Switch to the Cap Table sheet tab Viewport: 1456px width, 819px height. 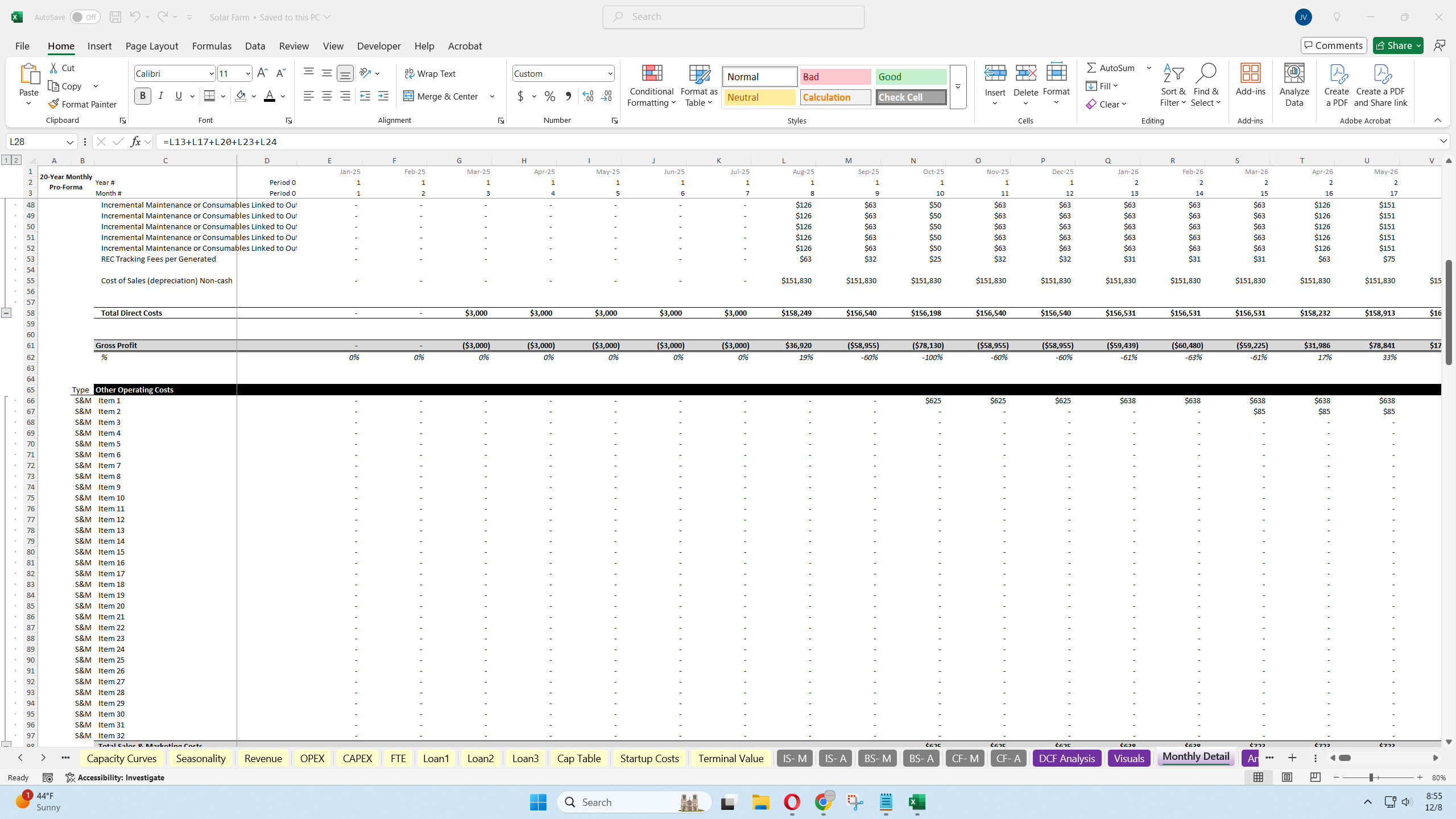(579, 758)
